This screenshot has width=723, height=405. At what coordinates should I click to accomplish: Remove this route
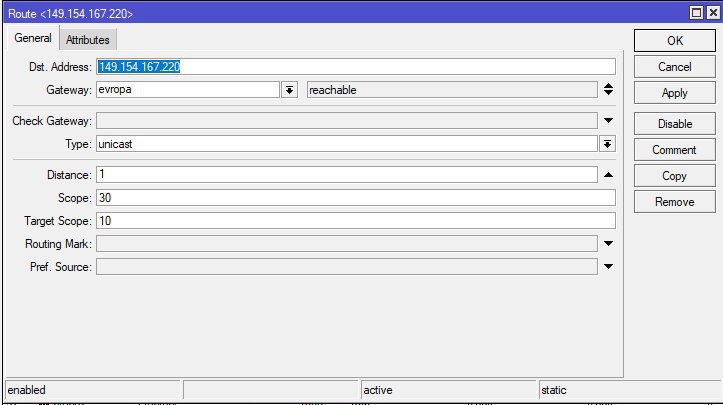(x=675, y=202)
